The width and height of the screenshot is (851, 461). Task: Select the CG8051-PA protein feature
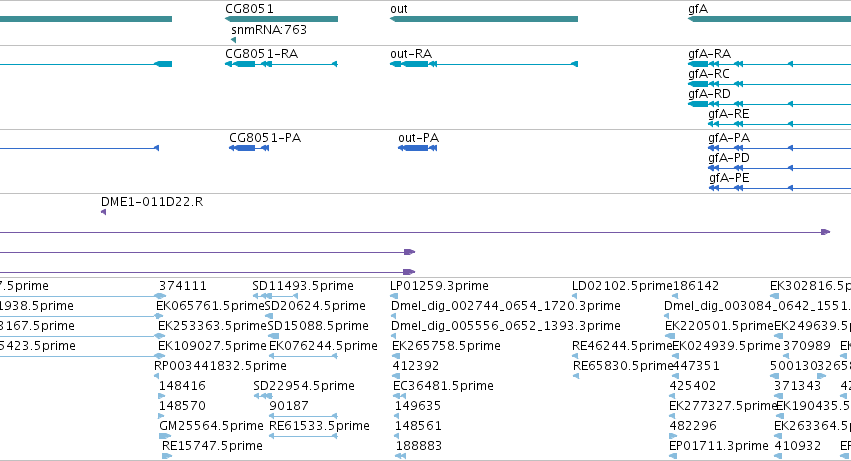[249, 148]
